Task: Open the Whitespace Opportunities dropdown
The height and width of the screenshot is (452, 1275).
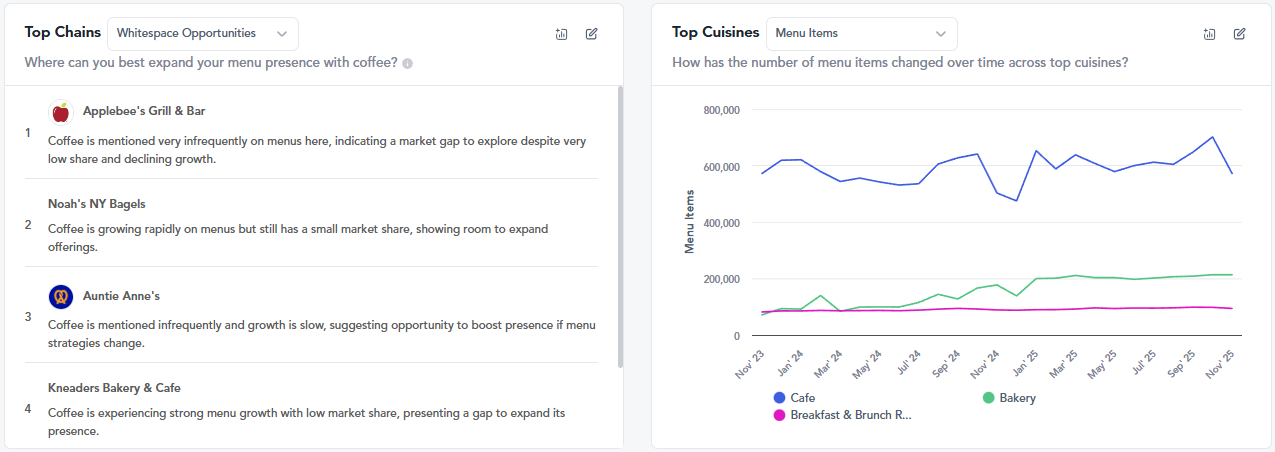Action: point(203,33)
